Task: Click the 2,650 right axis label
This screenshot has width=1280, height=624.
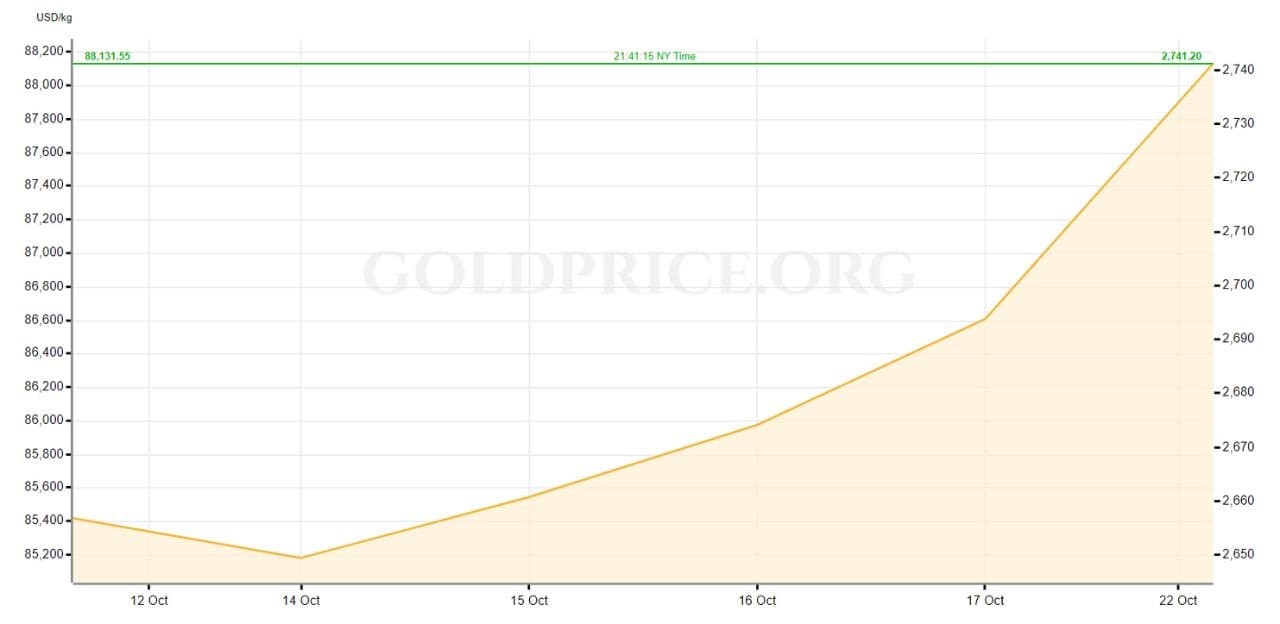Action: click(1238, 554)
